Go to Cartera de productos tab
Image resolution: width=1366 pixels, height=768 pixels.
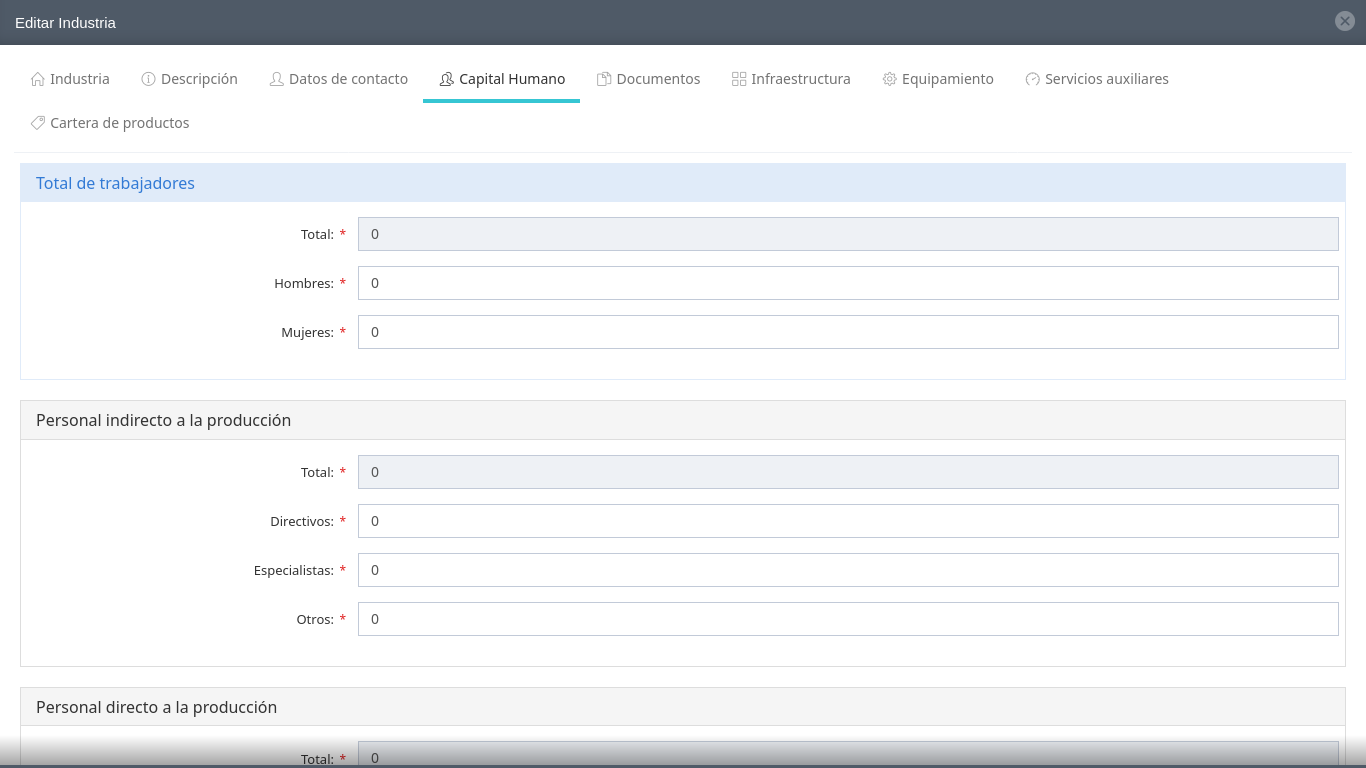119,123
